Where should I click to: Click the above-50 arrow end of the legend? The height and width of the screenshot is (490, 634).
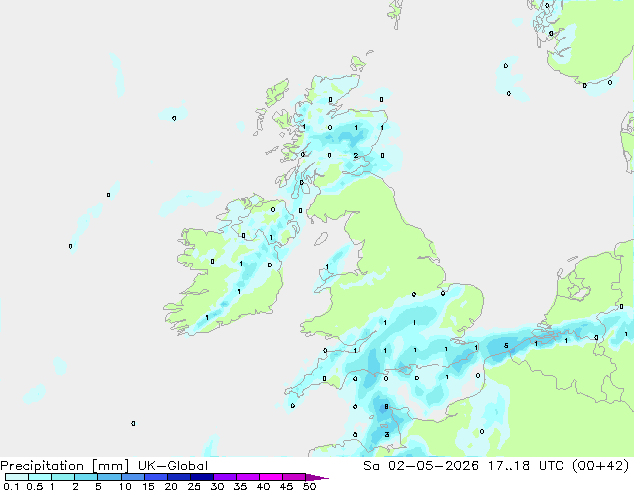317,477
